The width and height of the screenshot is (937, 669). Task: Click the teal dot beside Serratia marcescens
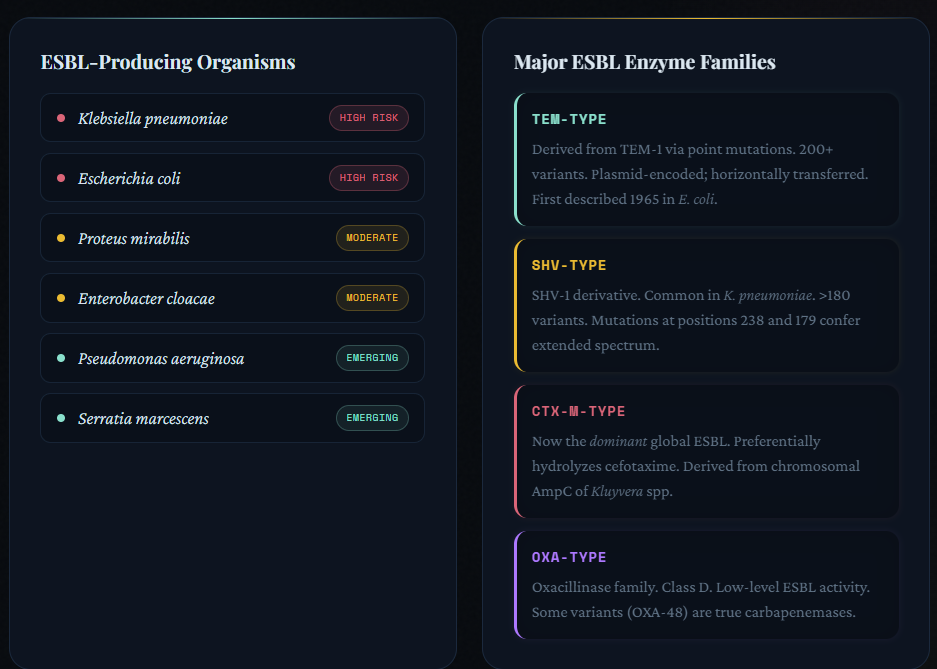[x=61, y=418]
